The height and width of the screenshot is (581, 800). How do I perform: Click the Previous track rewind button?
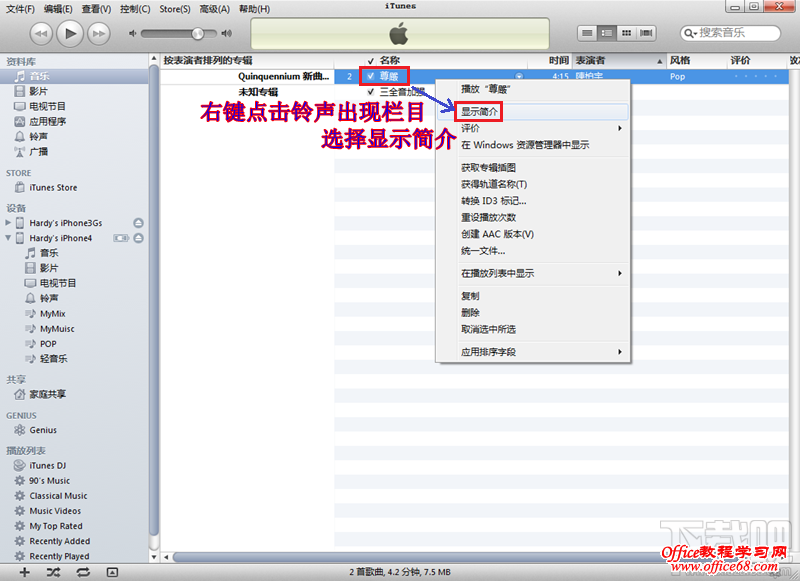coord(41,34)
